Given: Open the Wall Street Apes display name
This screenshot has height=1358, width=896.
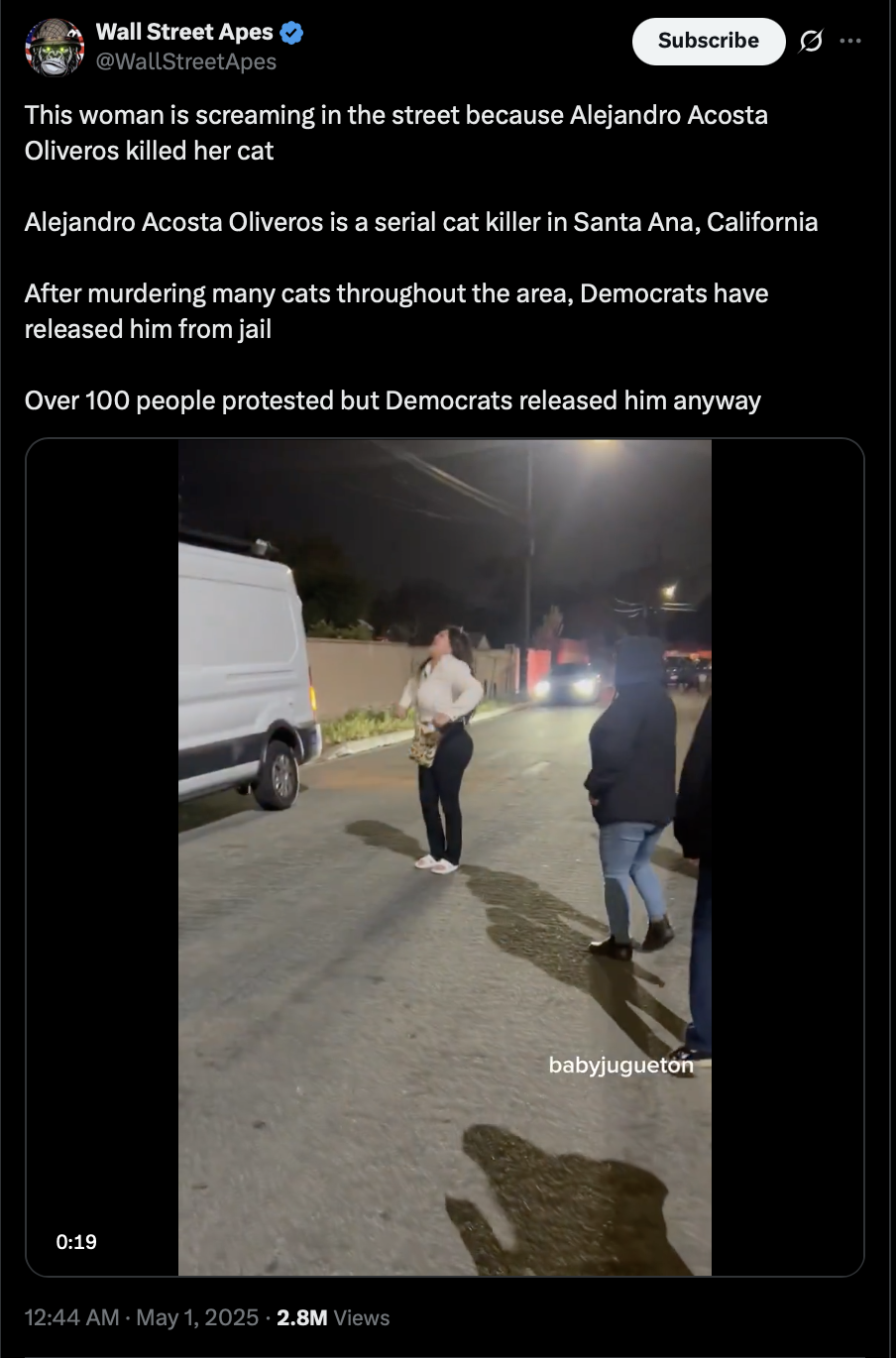Looking at the screenshot, I should click(x=184, y=32).
